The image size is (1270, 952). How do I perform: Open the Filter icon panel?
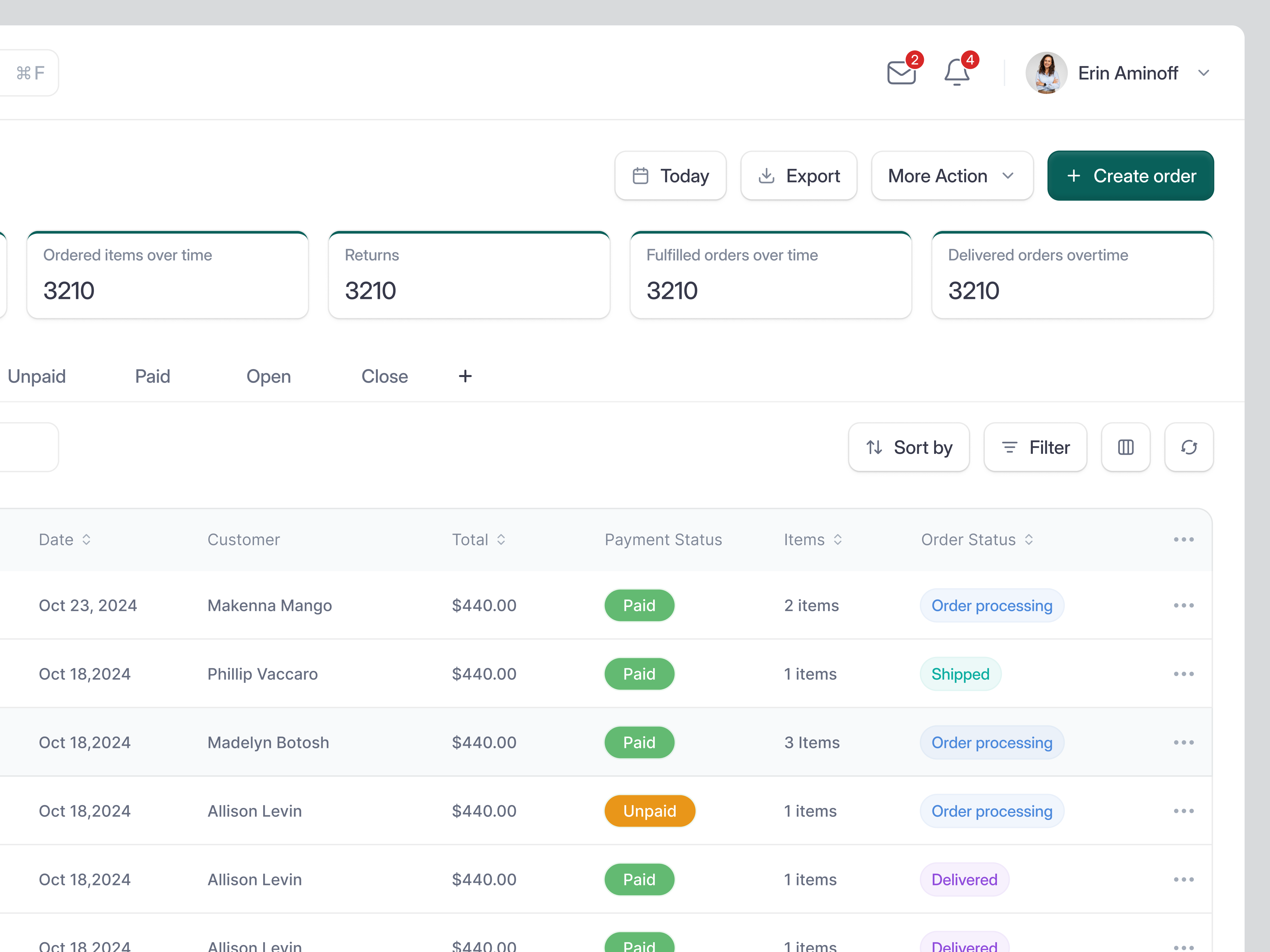click(x=1035, y=447)
